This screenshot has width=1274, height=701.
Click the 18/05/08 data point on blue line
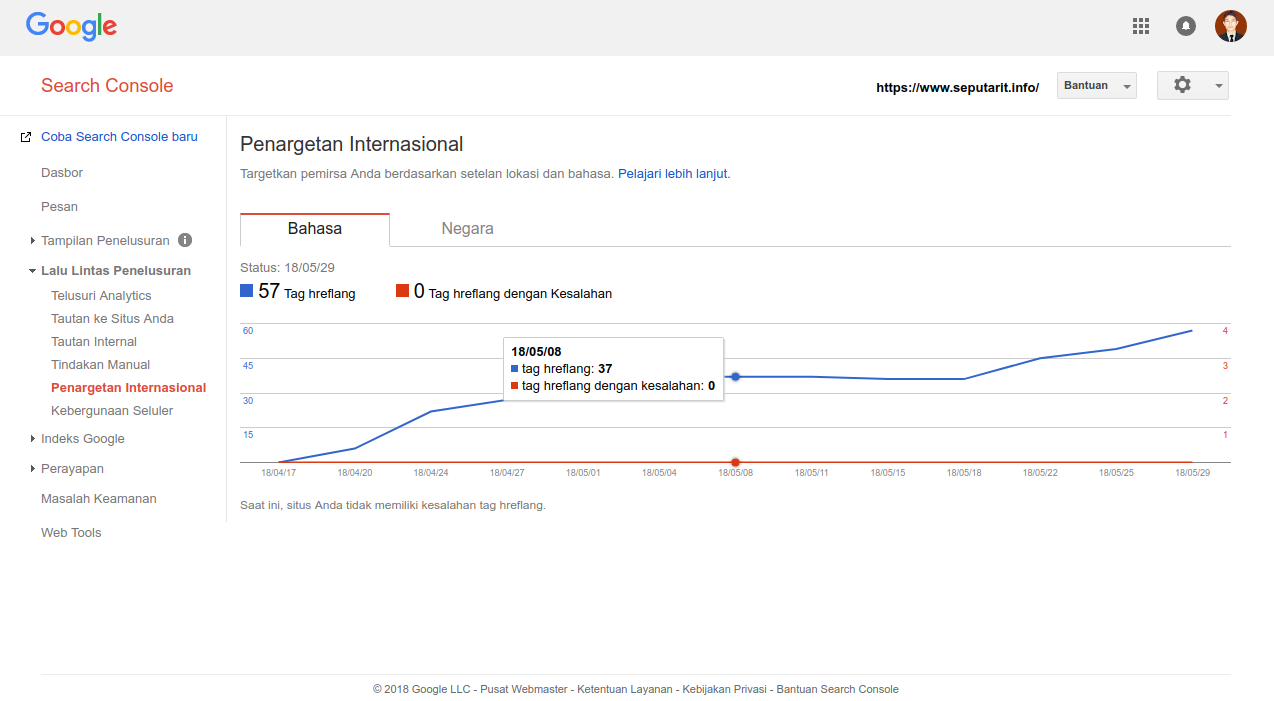(736, 377)
